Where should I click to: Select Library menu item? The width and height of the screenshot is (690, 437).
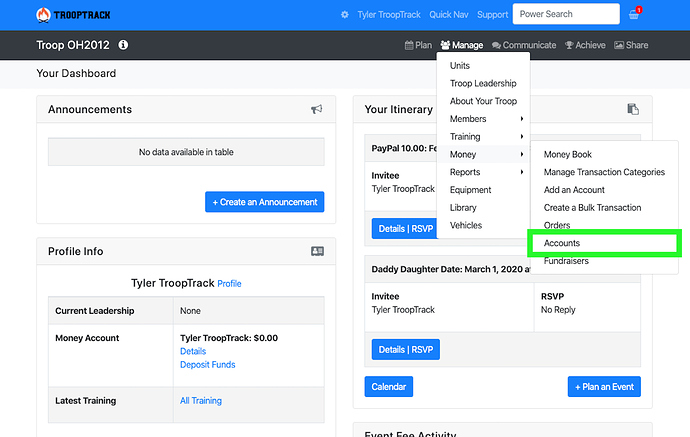(483, 207)
